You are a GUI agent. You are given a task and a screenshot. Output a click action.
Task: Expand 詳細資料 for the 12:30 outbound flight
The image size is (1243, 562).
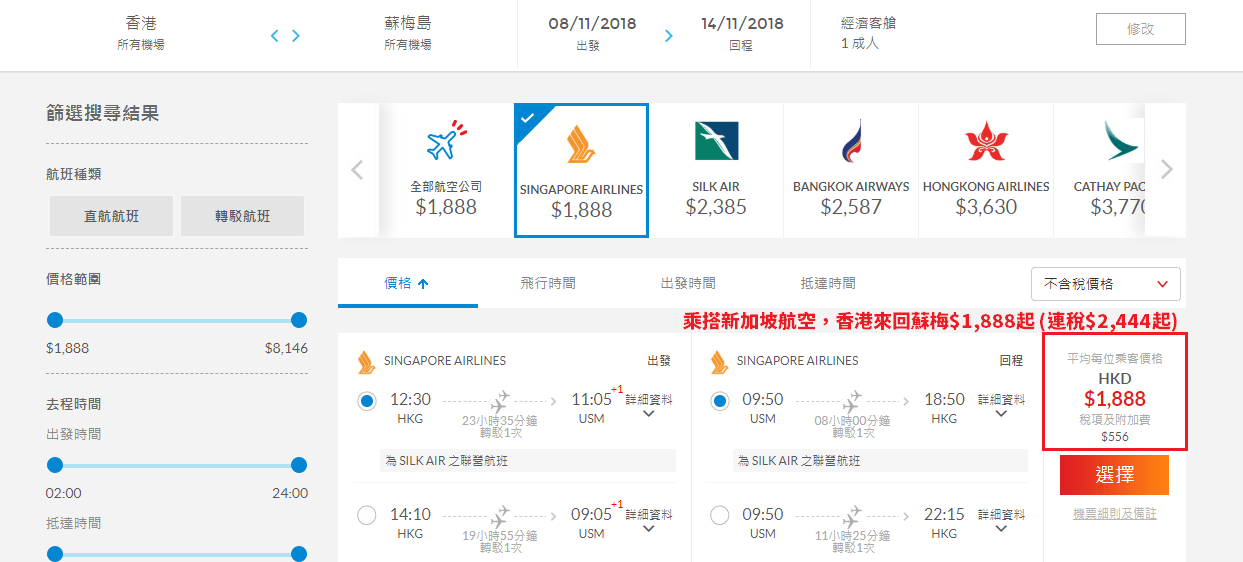[x=649, y=405]
